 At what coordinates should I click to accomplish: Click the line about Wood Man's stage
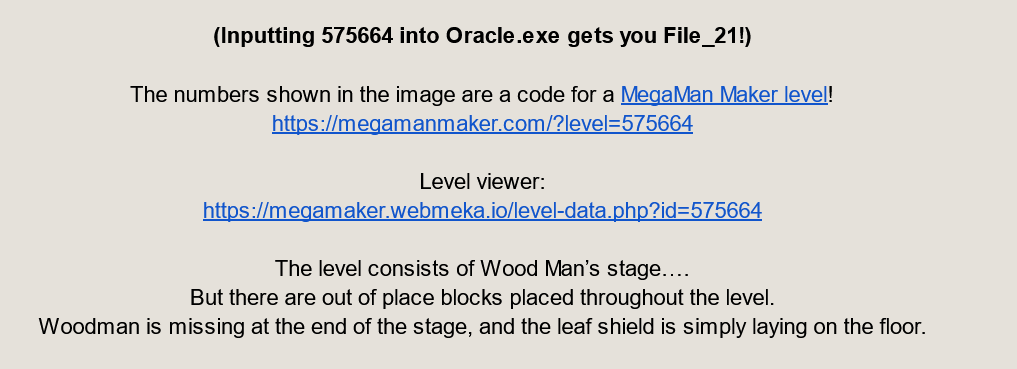[x=482, y=268]
